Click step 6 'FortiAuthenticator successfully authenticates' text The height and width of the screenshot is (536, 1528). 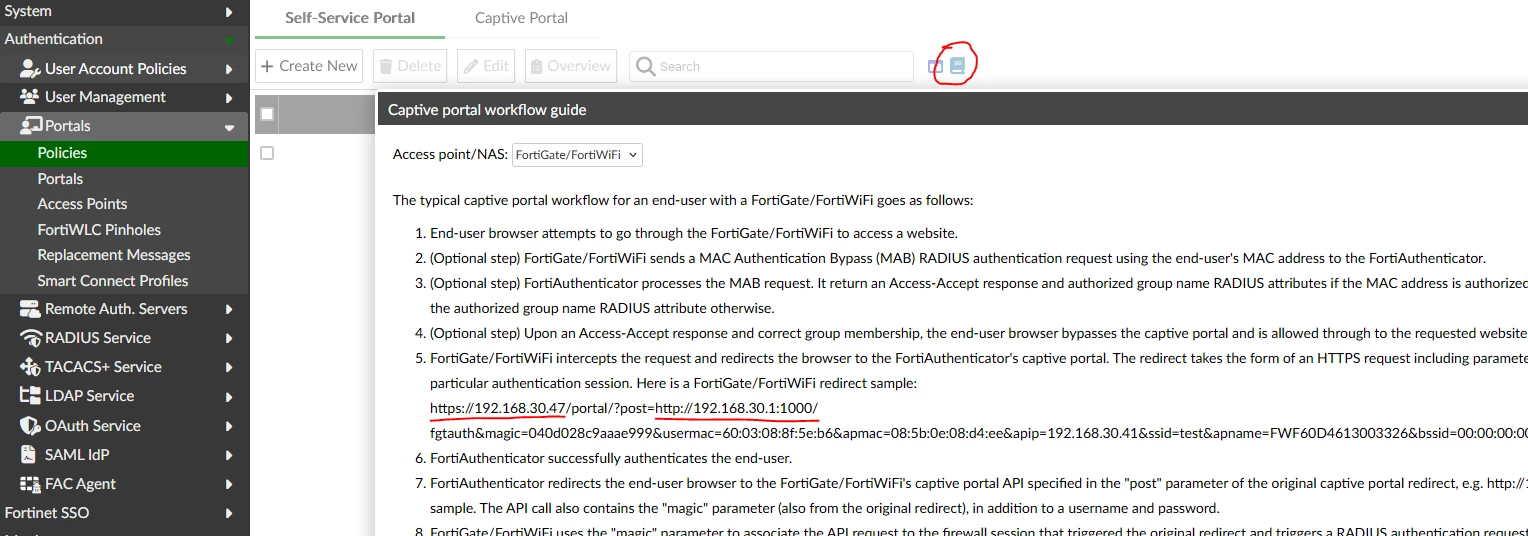[611, 458]
